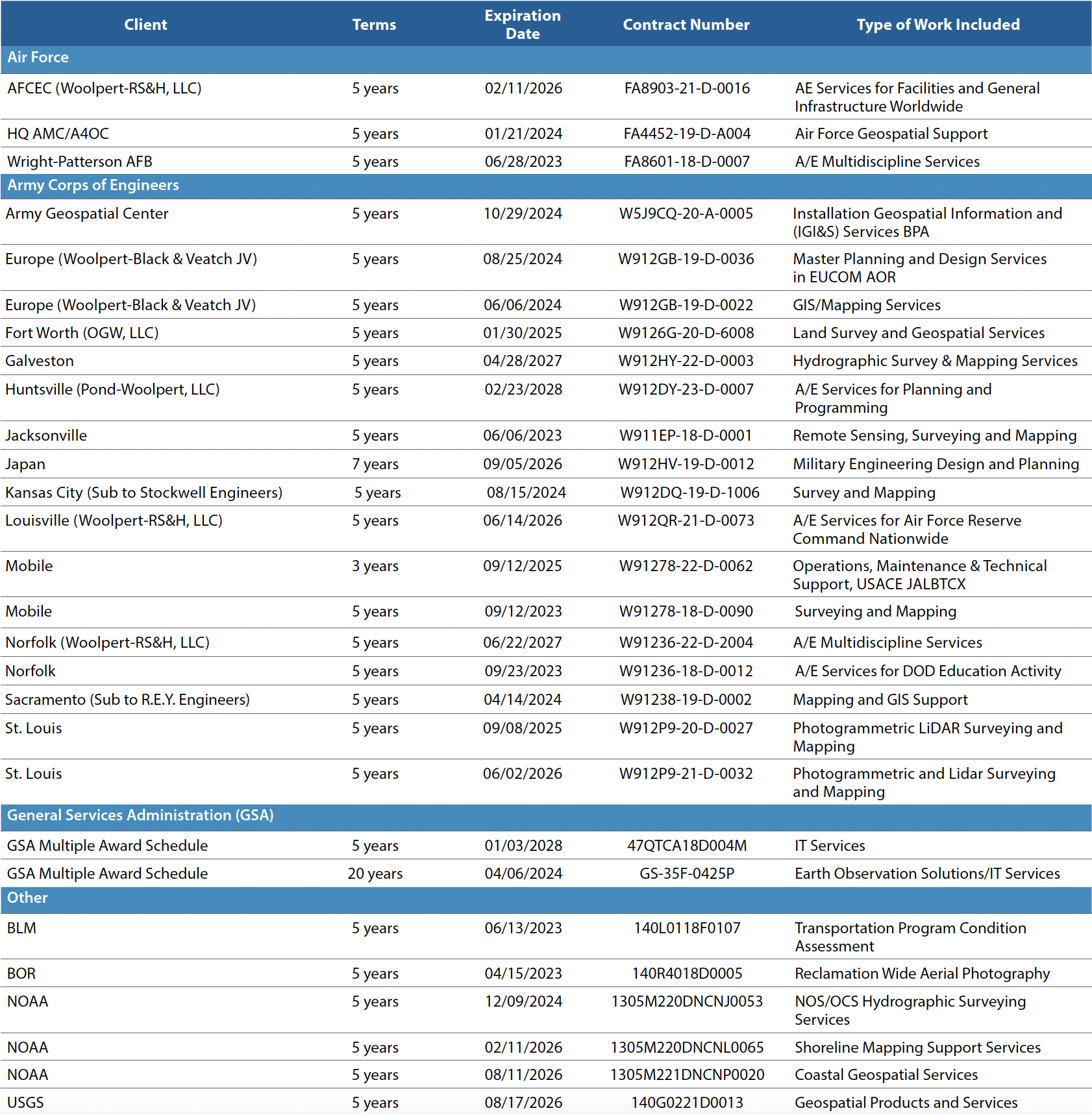Select the Air Force section heading
This screenshot has height=1115, width=1092.
38,57
